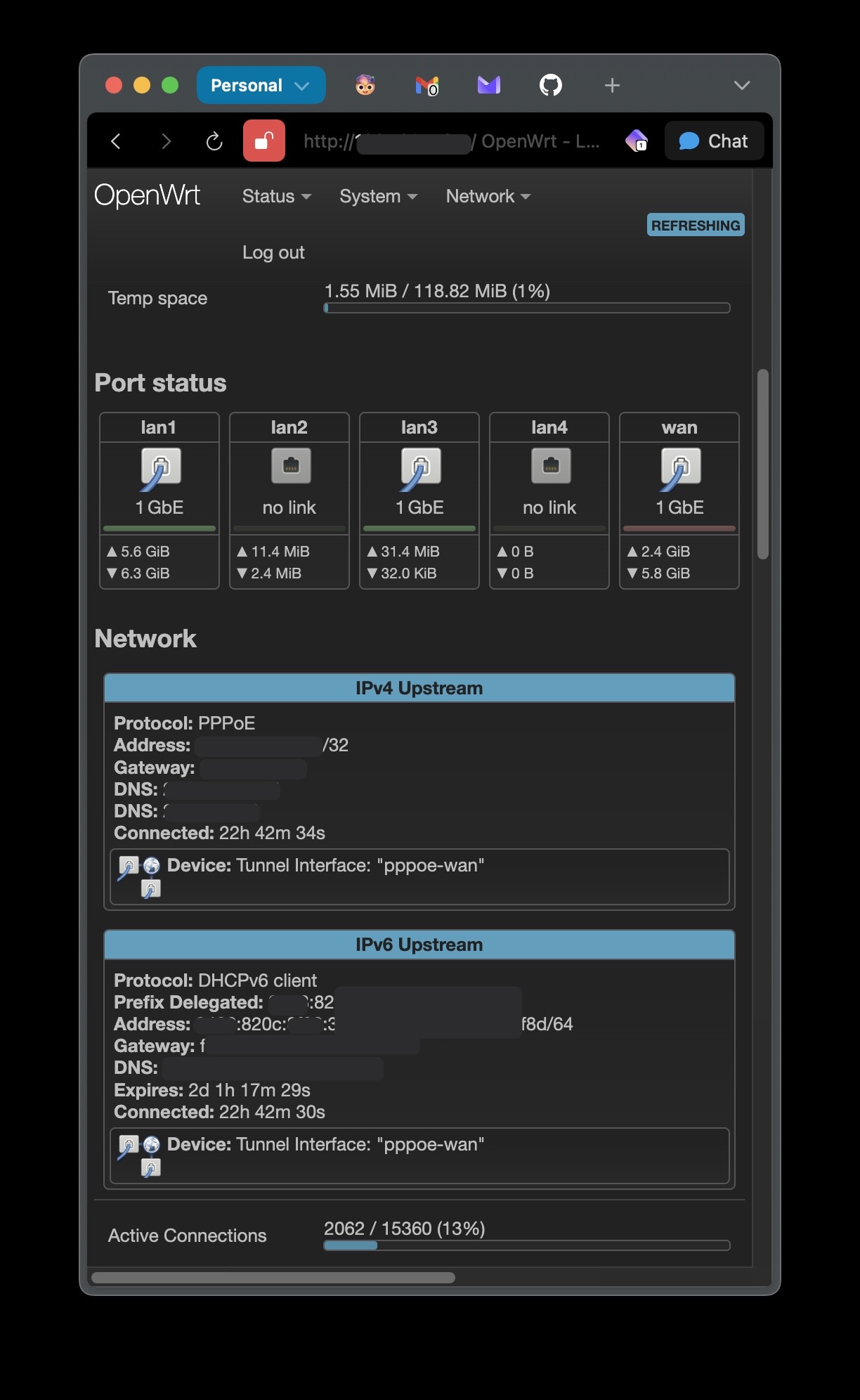Click the OpenWrt logo link
Viewport: 860px width, 1400px height.
coord(148,195)
